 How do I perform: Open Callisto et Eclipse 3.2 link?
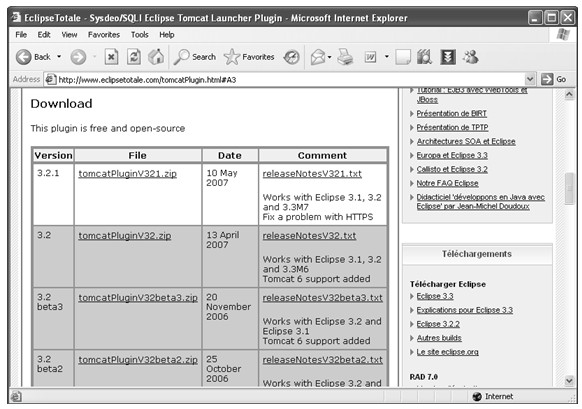[452, 169]
